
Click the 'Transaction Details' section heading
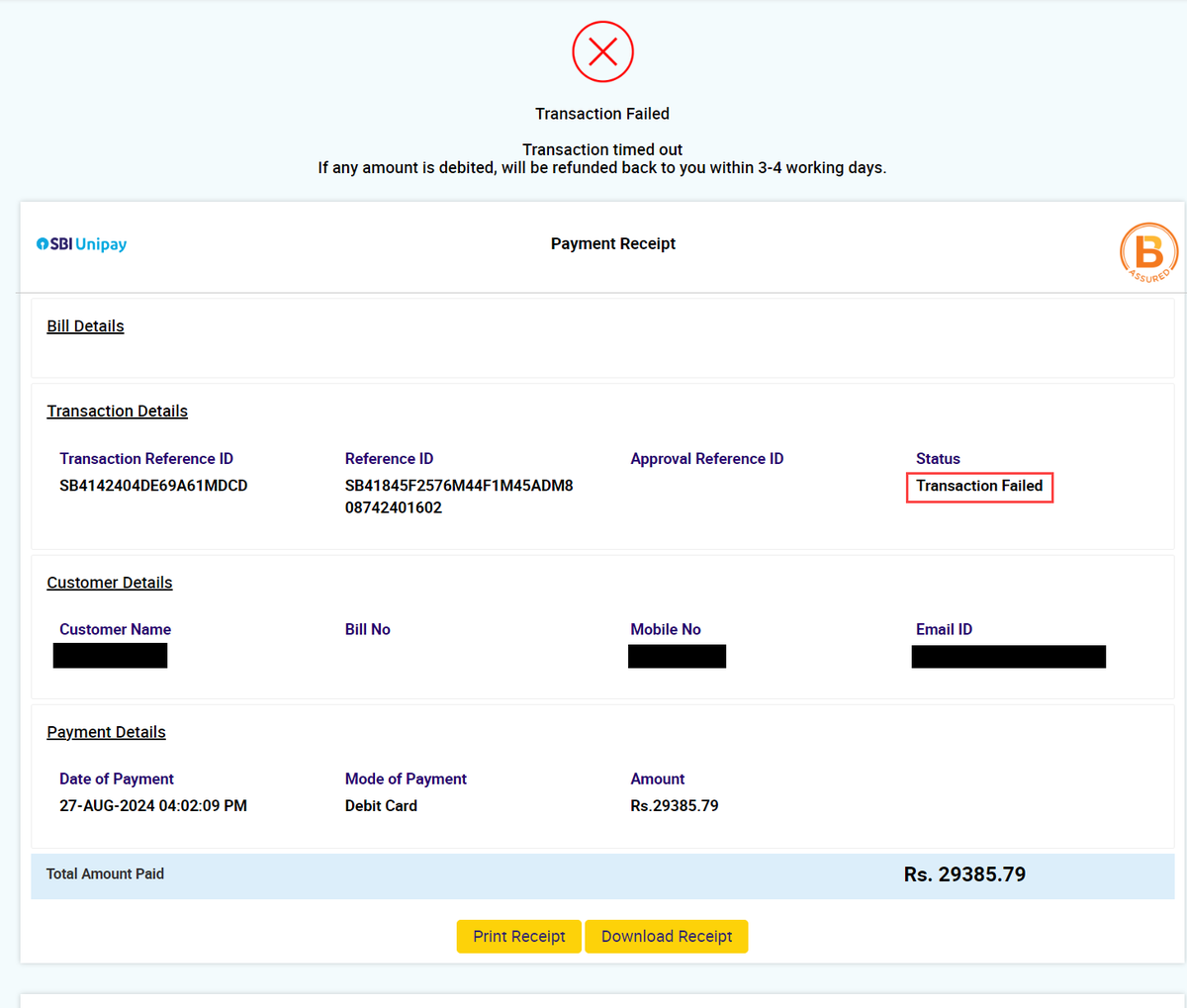pyautogui.click(x=118, y=412)
